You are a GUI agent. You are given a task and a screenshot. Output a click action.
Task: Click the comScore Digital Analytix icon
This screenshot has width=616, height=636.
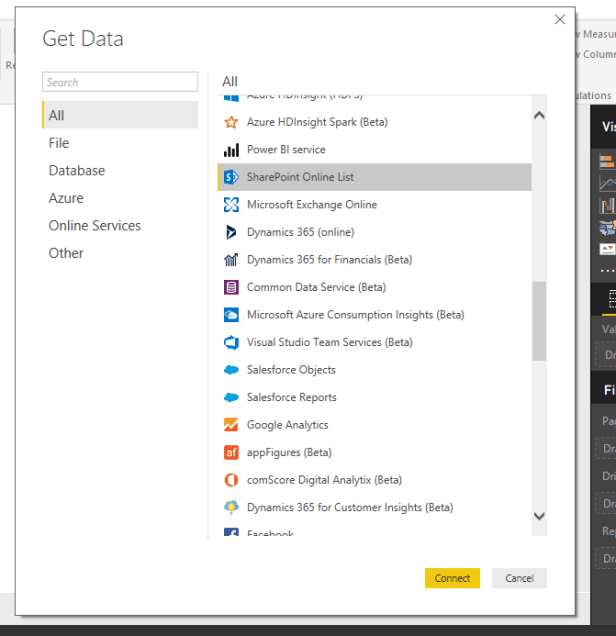231,480
